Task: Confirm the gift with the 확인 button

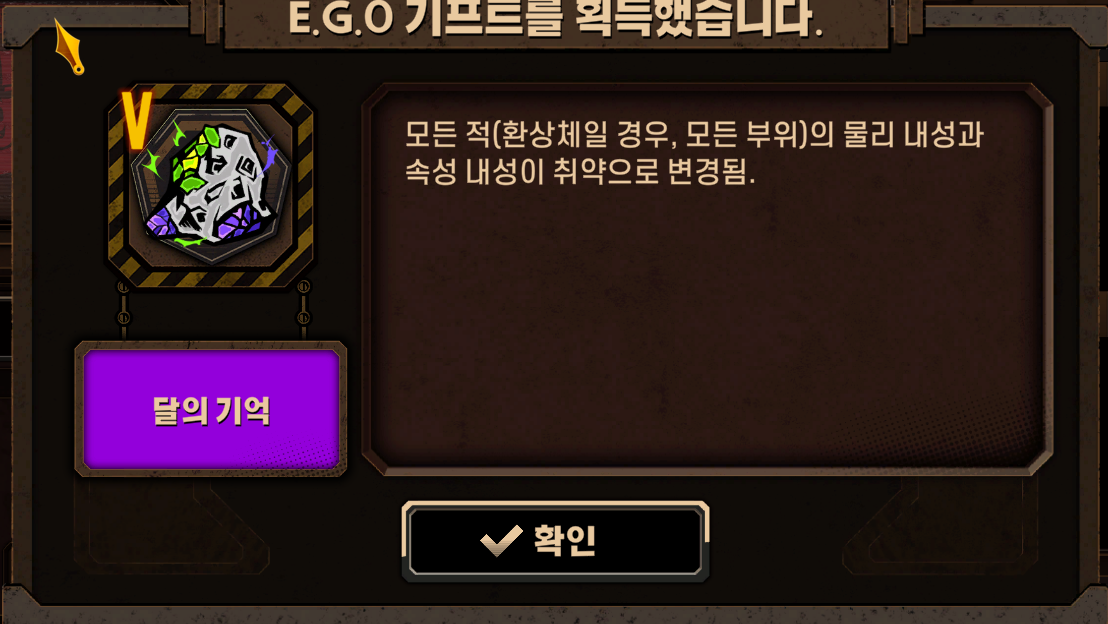Action: pyautogui.click(x=555, y=541)
